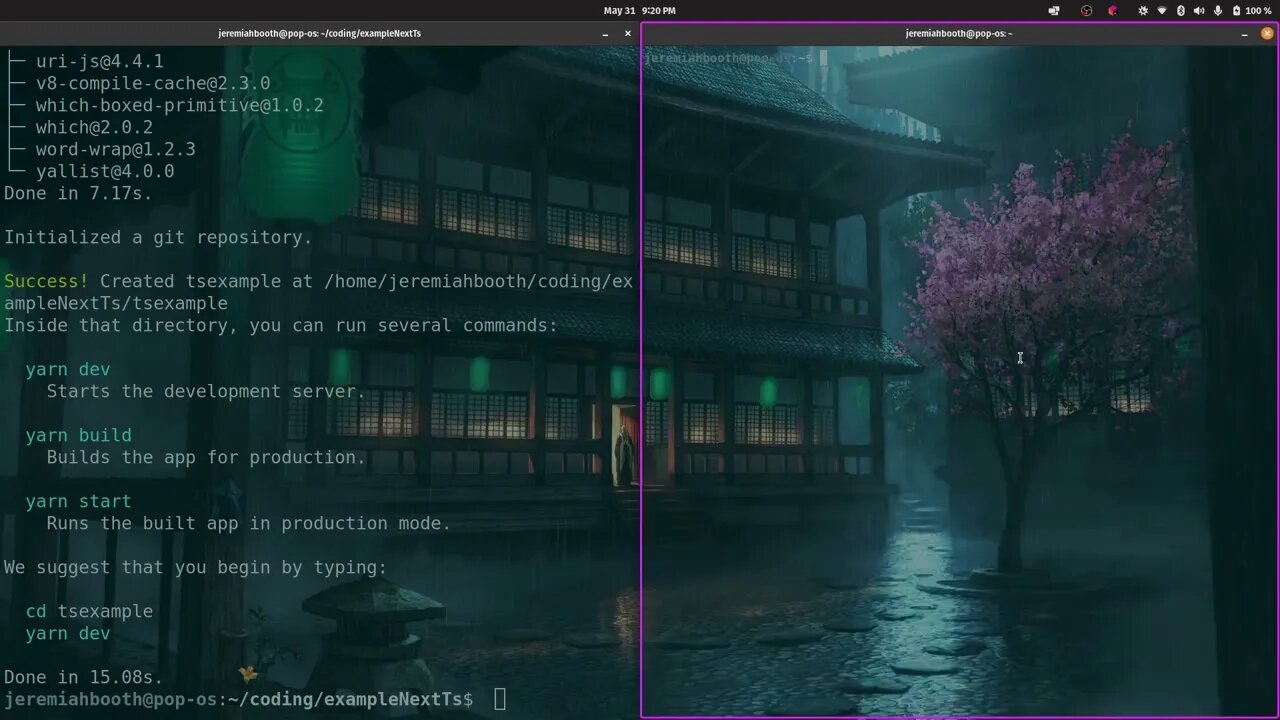Screen dimensions: 1280x720
Task: Click the left terminal prompt cursor
Action: pyautogui.click(x=500, y=698)
